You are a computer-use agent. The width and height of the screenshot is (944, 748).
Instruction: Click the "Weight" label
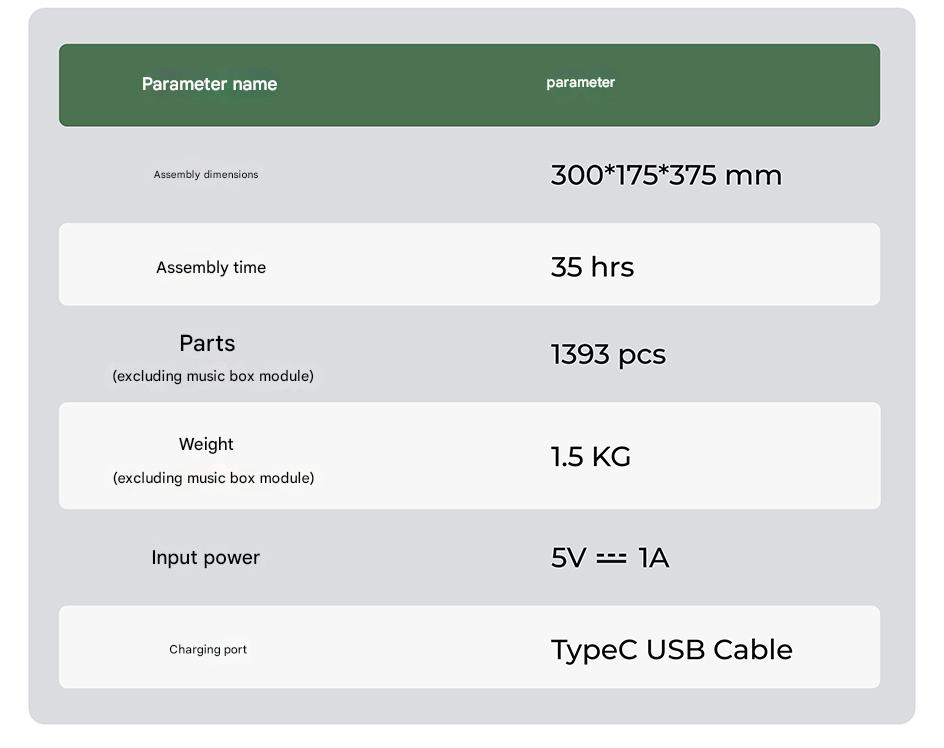[x=206, y=444]
